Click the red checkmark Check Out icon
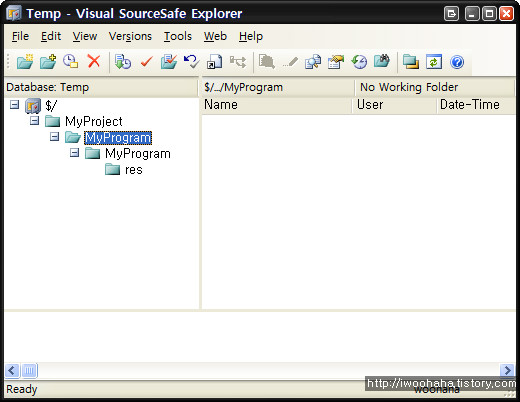The width and height of the screenshot is (520, 402). [146, 62]
